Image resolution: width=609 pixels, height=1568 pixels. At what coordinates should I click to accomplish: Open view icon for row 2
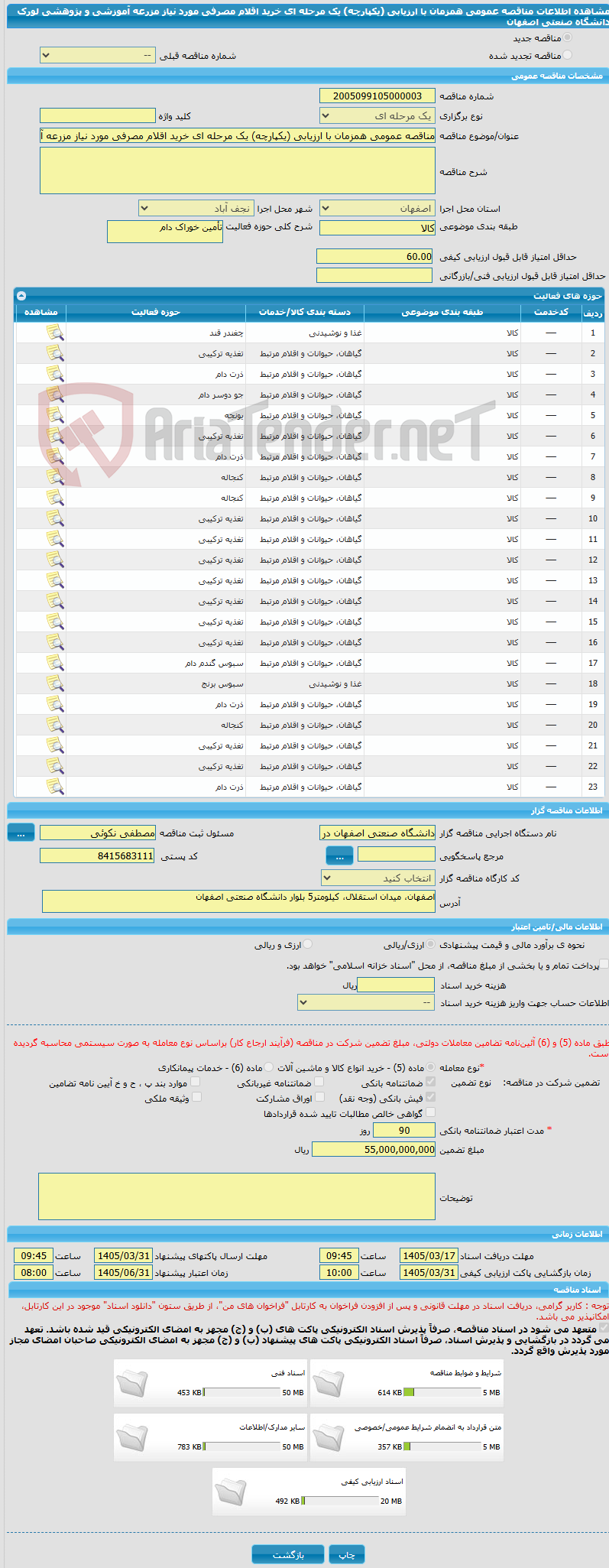pos(54,353)
